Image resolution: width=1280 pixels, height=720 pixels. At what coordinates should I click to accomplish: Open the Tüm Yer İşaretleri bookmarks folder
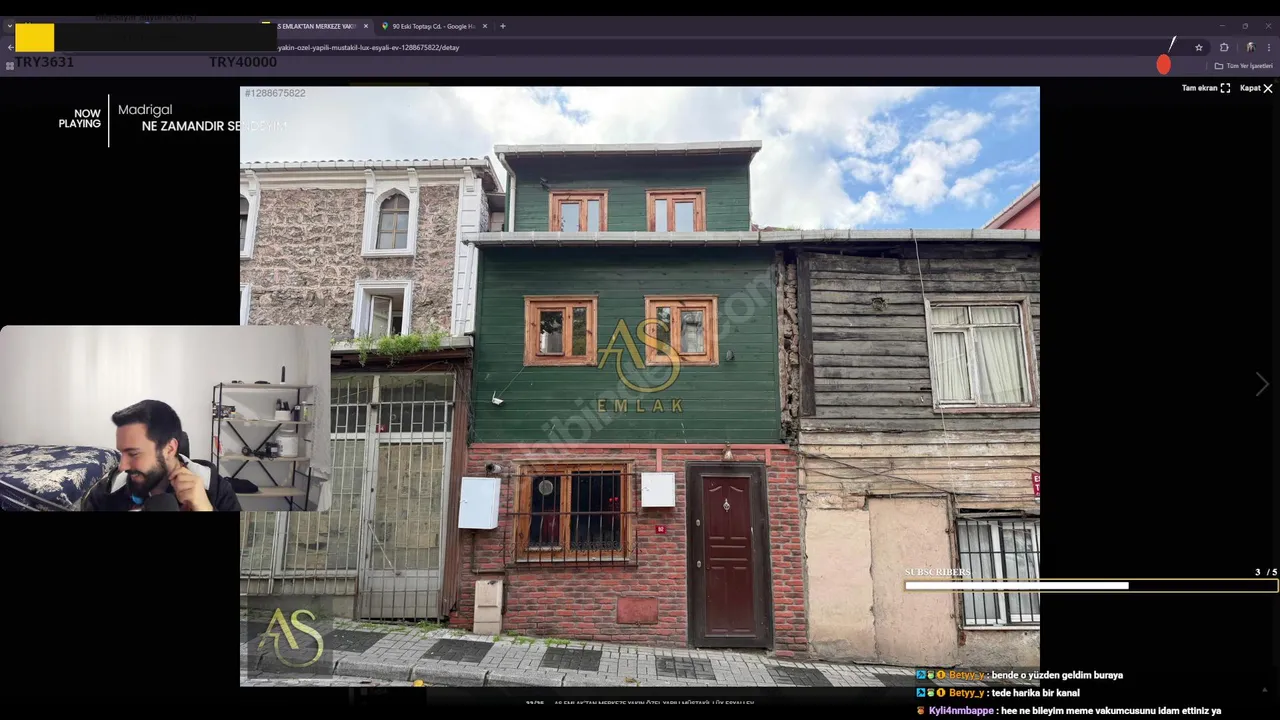(x=1244, y=66)
